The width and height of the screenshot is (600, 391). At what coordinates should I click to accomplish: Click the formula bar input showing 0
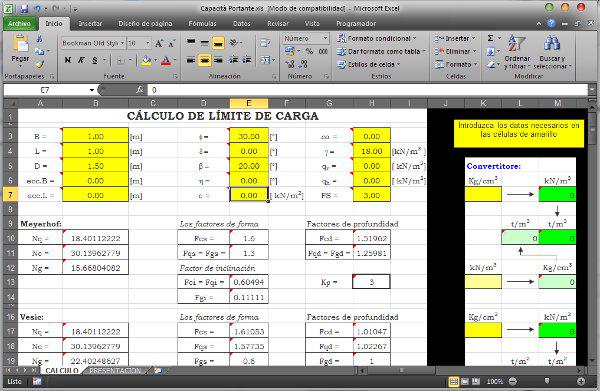click(367, 90)
